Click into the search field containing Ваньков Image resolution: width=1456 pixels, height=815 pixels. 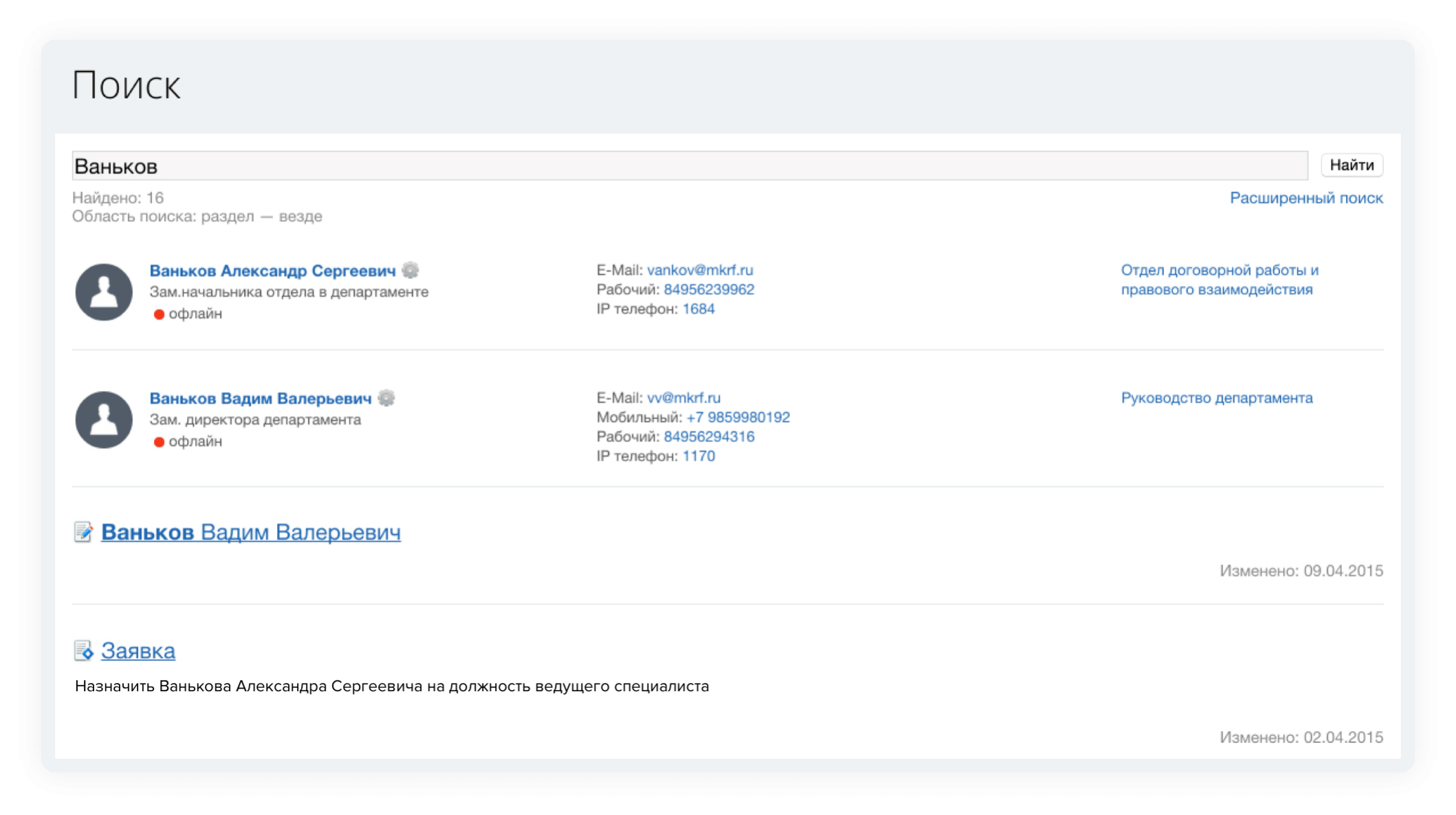[x=687, y=166]
